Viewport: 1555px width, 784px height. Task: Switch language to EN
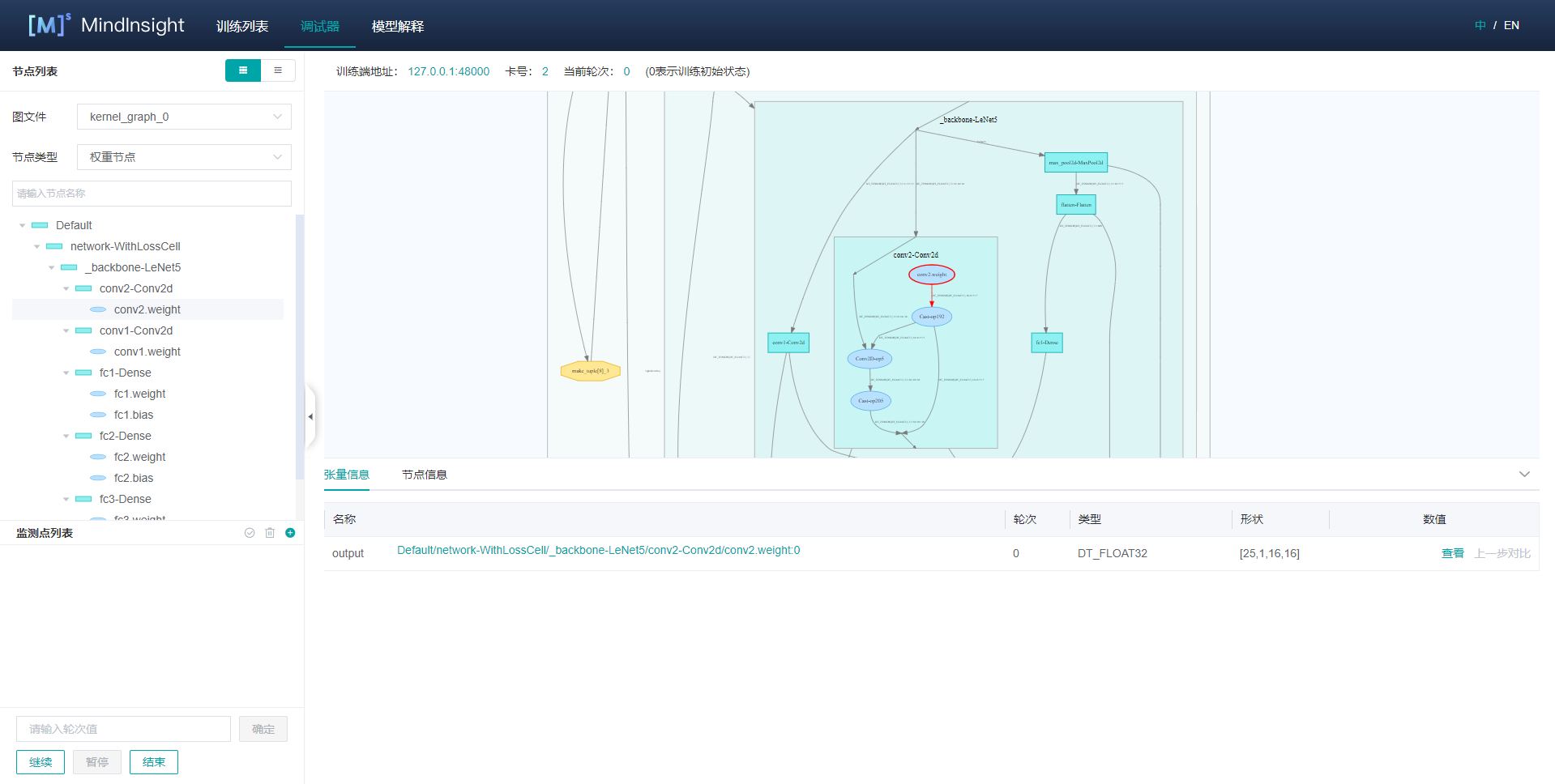click(1511, 25)
